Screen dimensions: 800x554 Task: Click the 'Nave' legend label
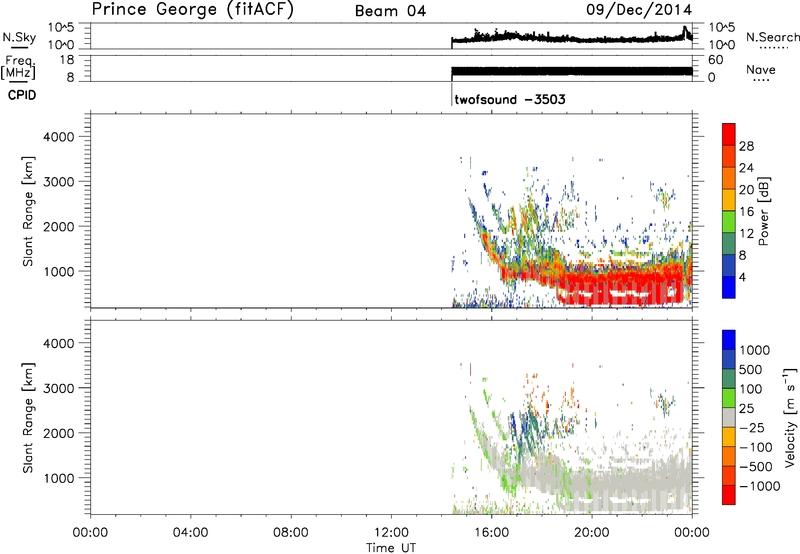[761, 70]
